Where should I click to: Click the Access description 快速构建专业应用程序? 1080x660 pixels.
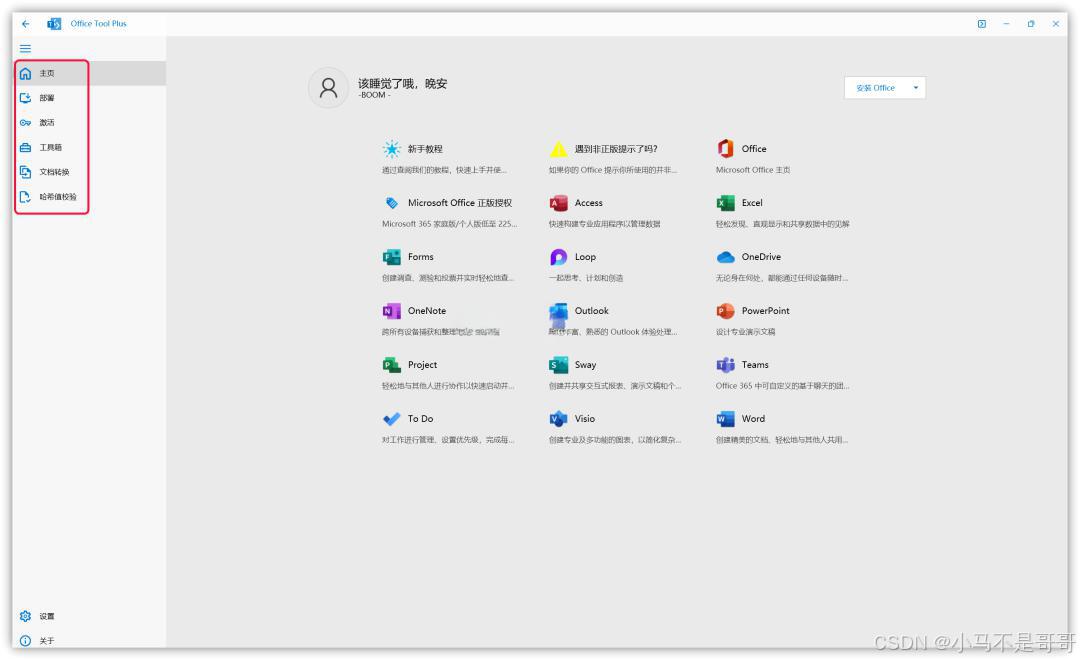(605, 224)
